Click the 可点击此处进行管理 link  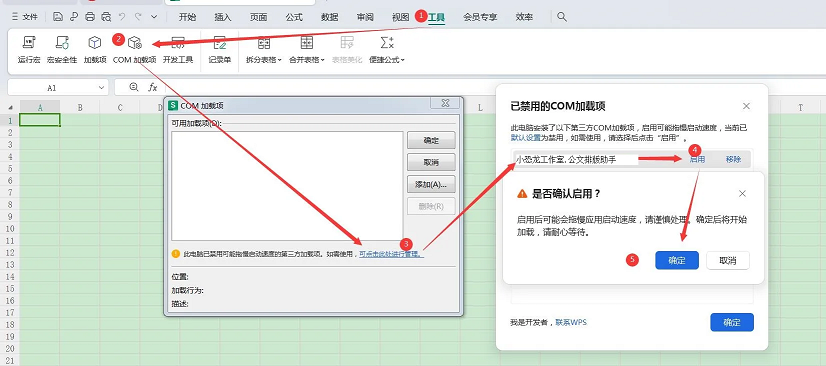(391, 254)
